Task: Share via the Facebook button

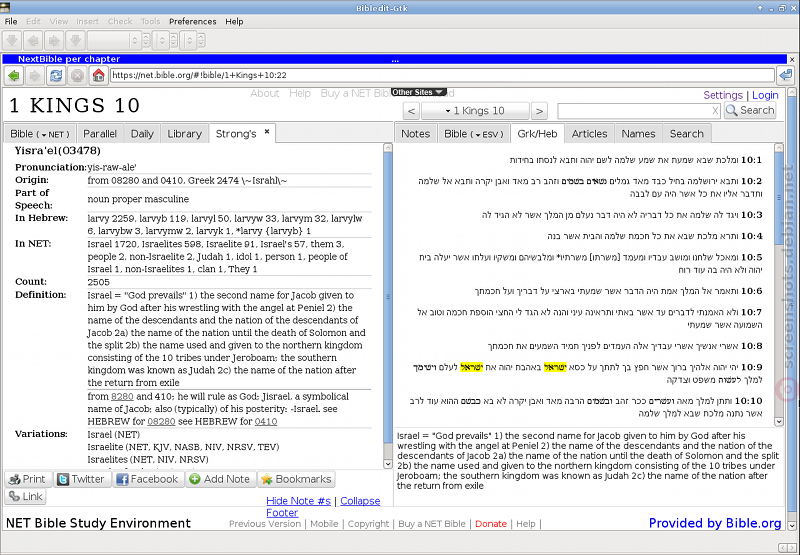Action: point(148,479)
